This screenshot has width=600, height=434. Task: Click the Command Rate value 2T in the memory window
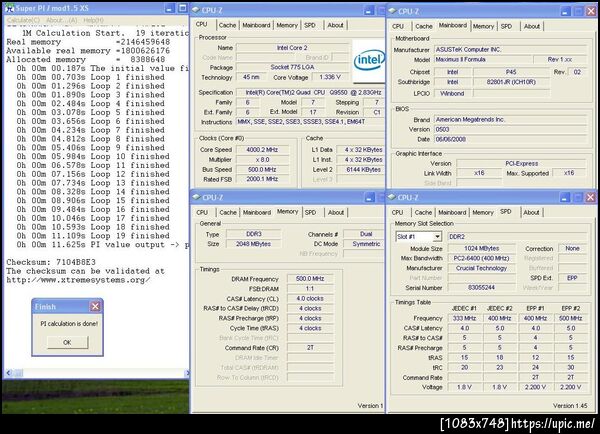[310, 348]
